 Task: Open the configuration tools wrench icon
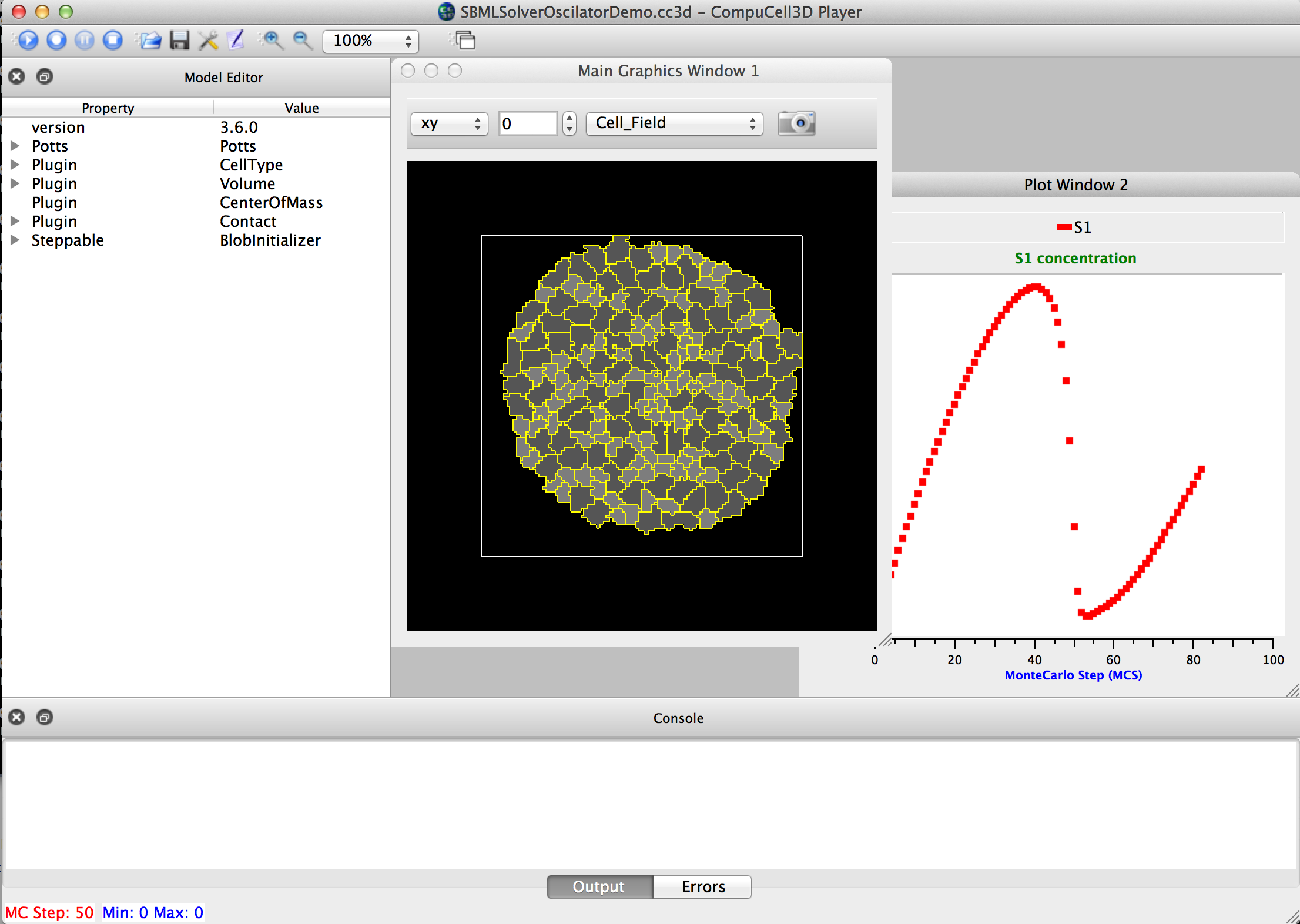tap(208, 40)
